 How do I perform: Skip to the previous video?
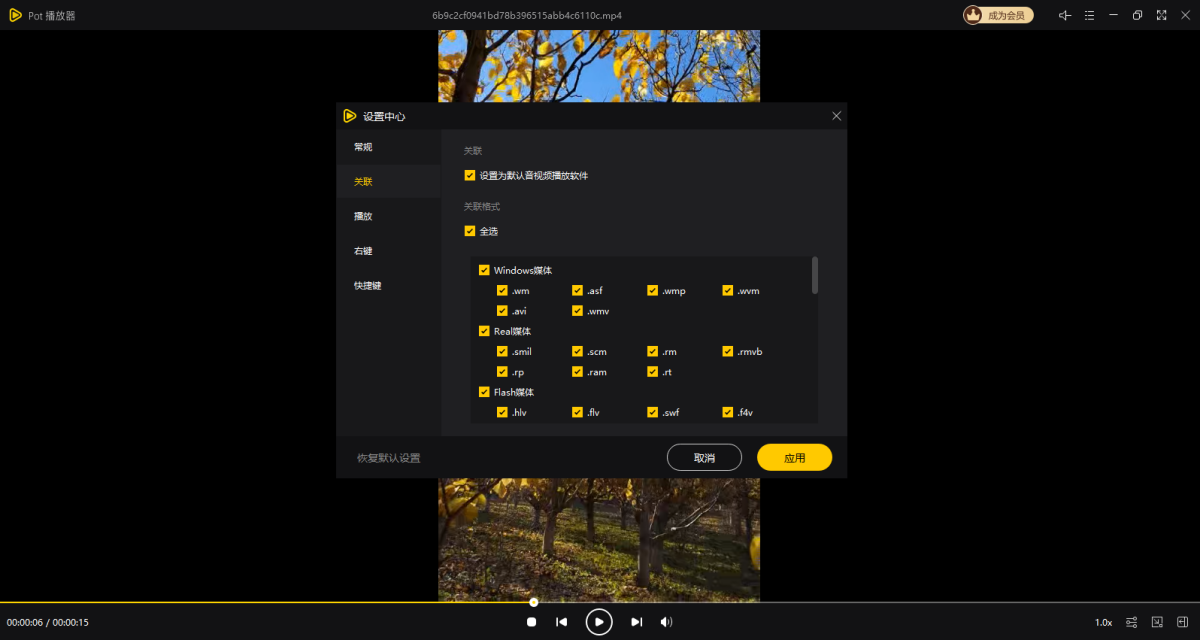[x=562, y=622]
